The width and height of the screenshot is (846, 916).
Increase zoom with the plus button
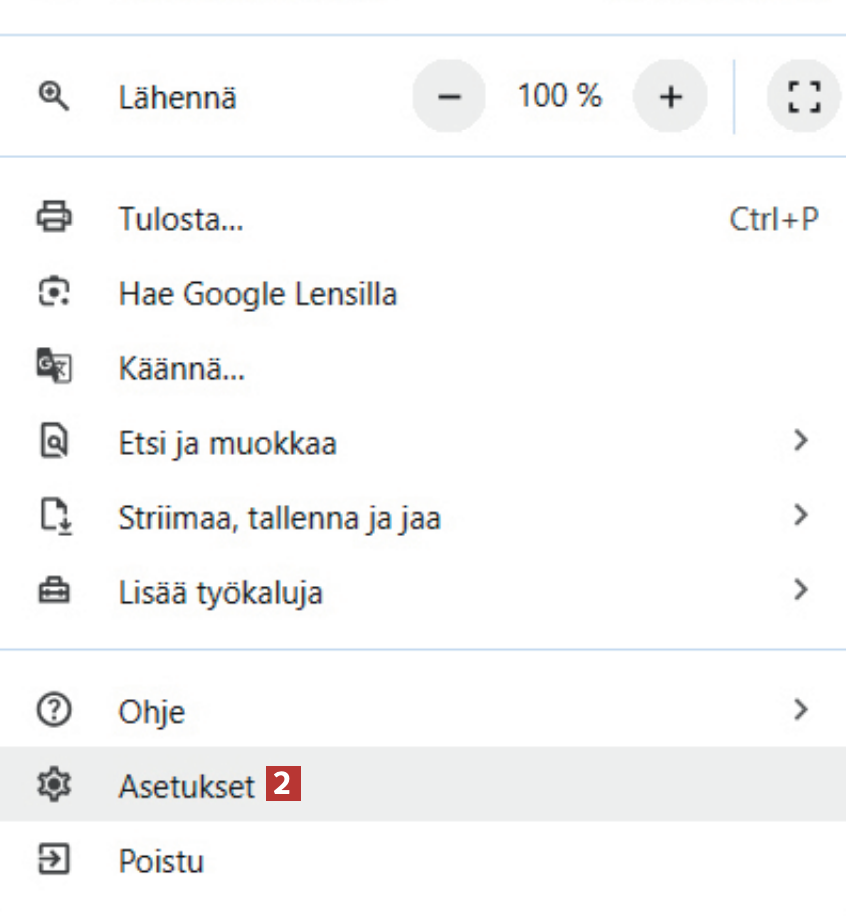click(x=671, y=97)
